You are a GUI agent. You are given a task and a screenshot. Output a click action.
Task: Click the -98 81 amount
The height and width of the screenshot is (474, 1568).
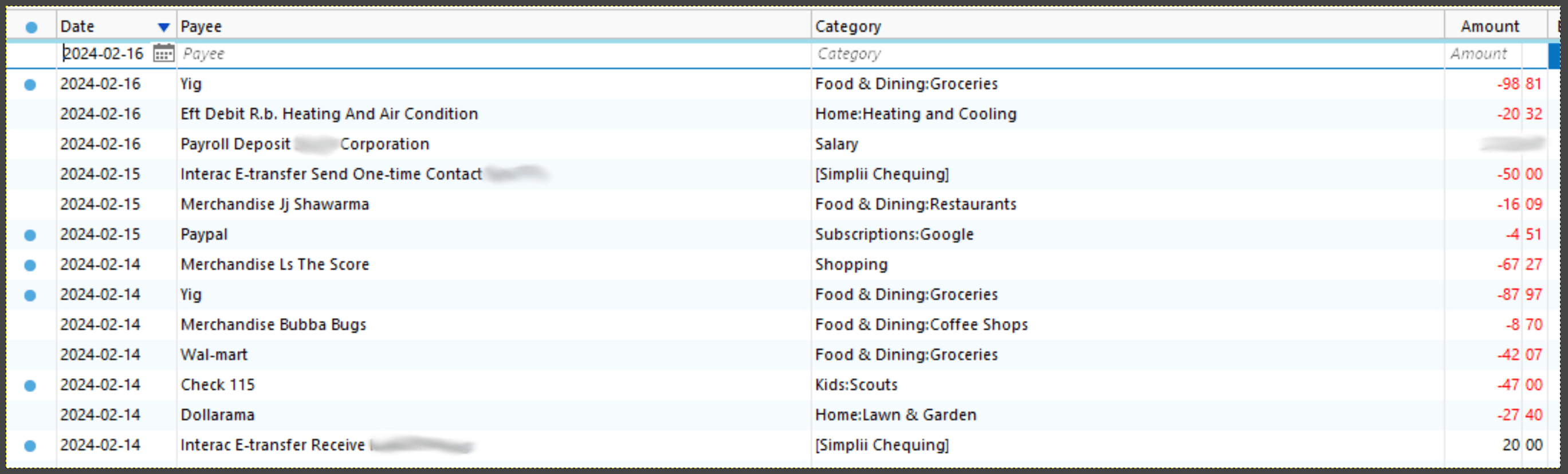[x=1519, y=84]
